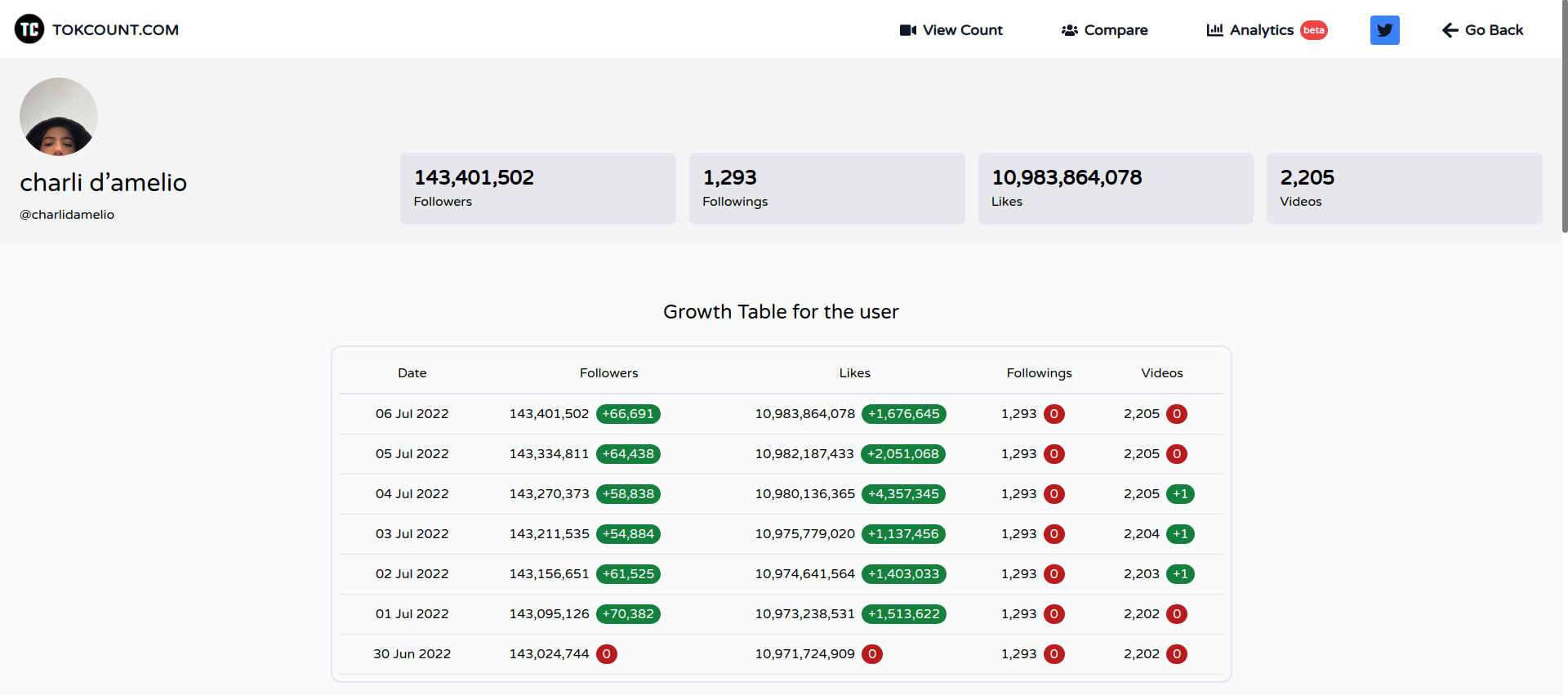Image resolution: width=1568 pixels, height=695 pixels.
Task: Click the +4,357,345 likes badge for 04 Jul
Action: coord(903,494)
